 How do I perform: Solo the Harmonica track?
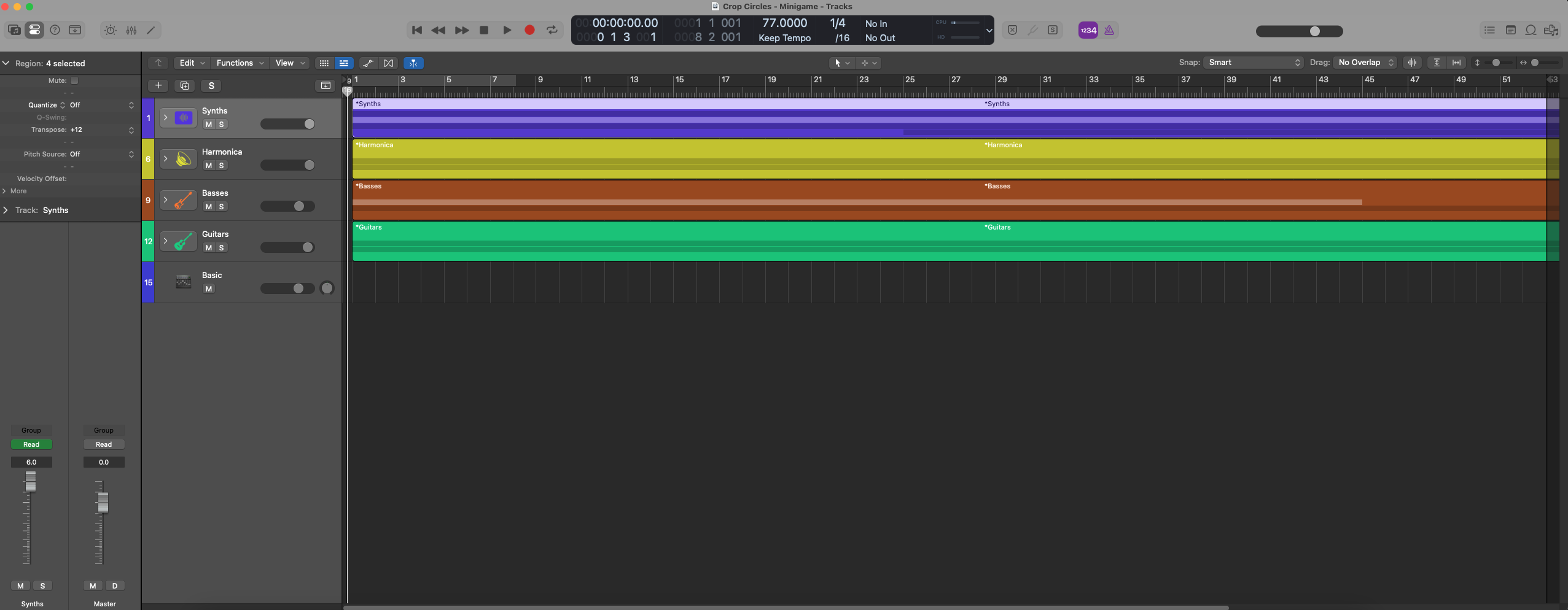point(222,166)
